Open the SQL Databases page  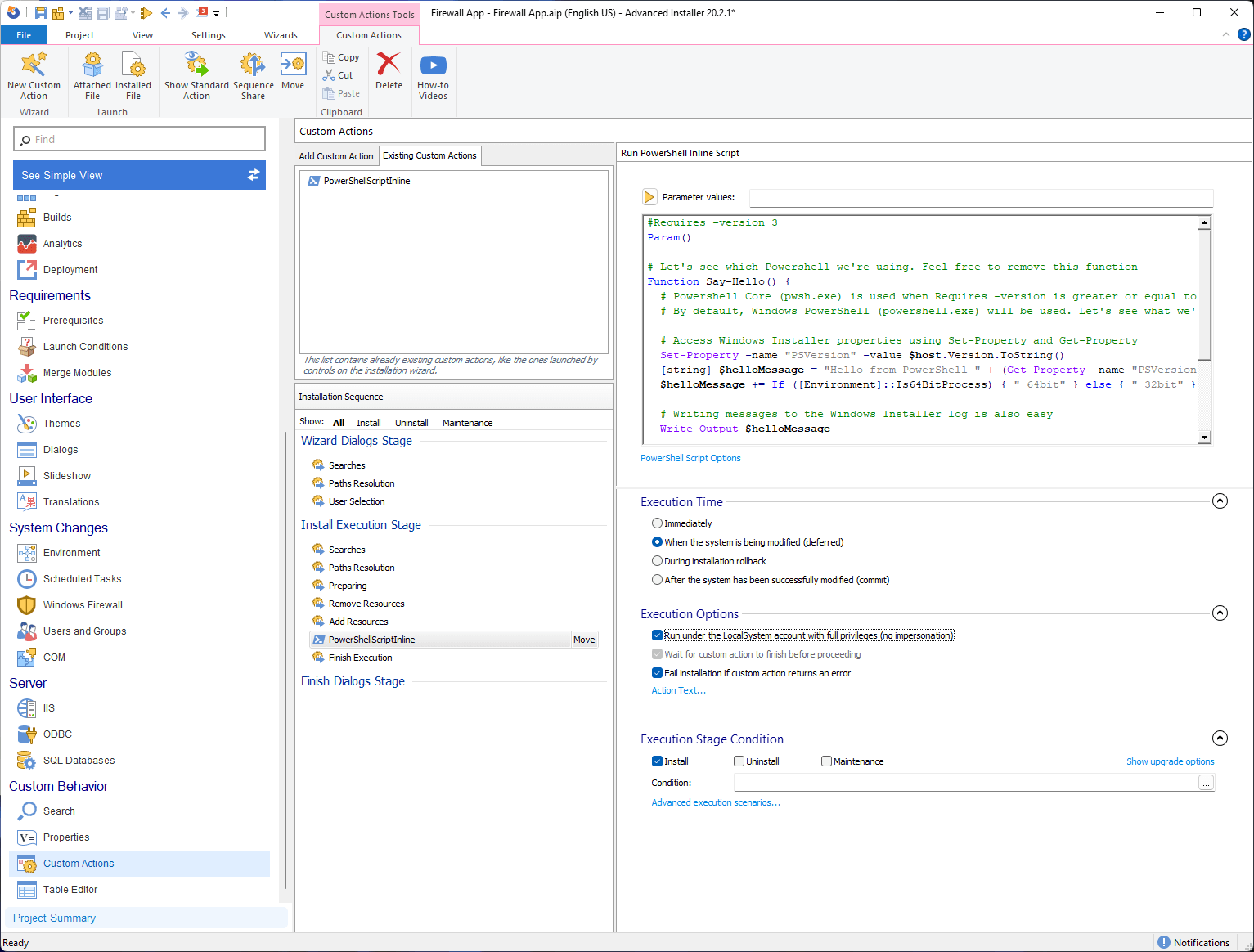tap(79, 761)
